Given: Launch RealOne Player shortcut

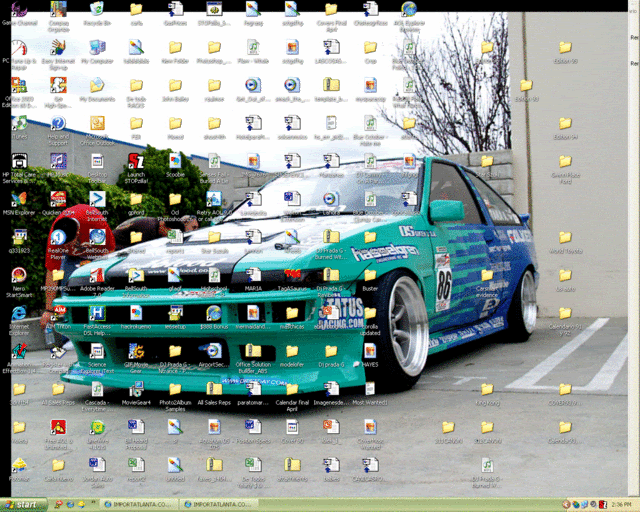Looking at the screenshot, I should [x=58, y=238].
